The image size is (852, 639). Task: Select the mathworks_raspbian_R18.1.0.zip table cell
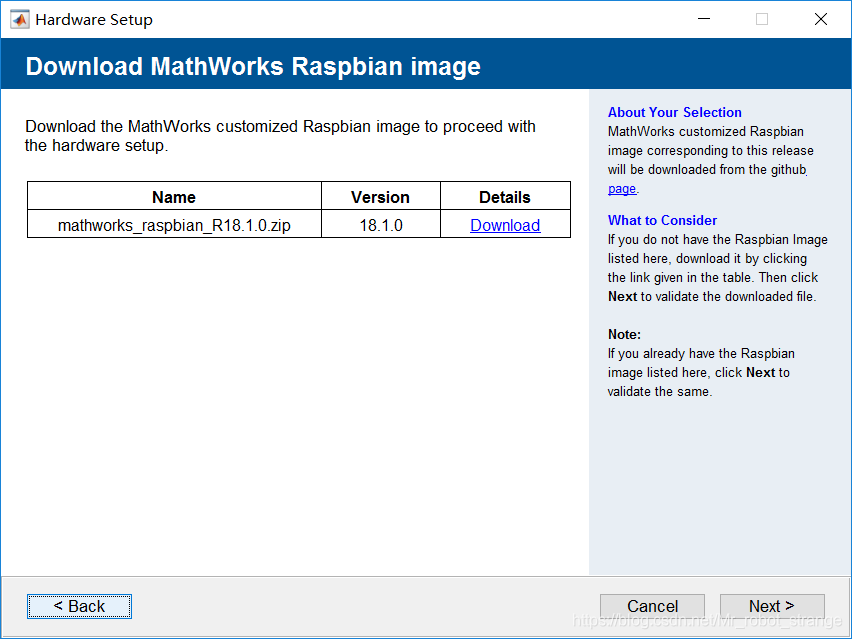click(174, 225)
